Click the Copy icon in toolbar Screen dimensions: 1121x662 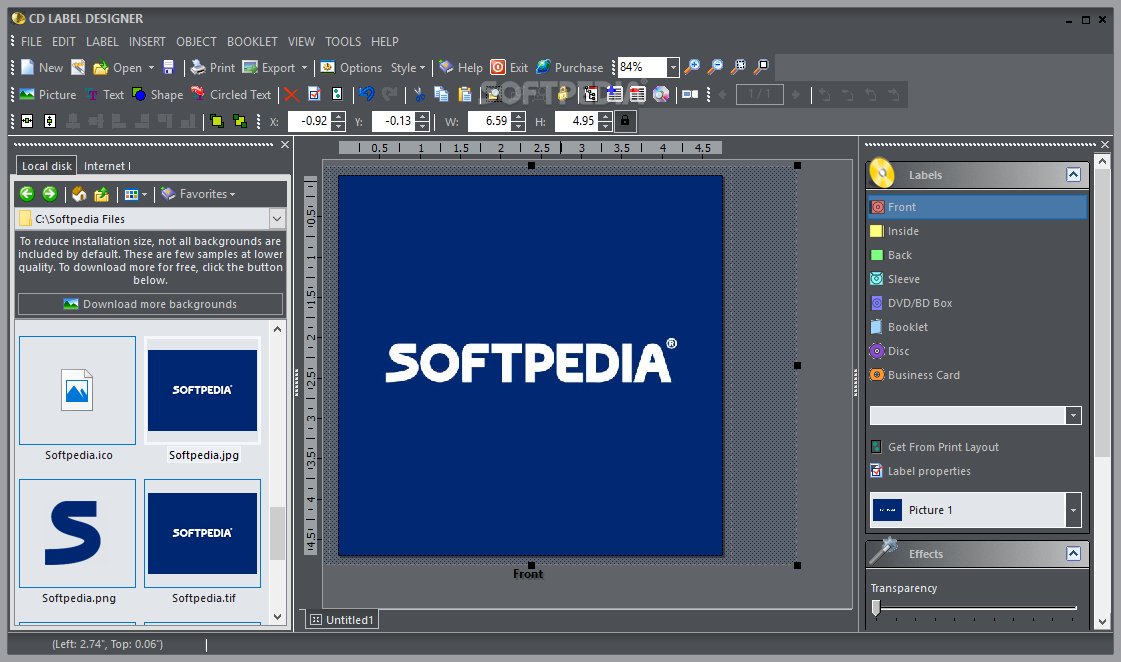pyautogui.click(x=442, y=94)
